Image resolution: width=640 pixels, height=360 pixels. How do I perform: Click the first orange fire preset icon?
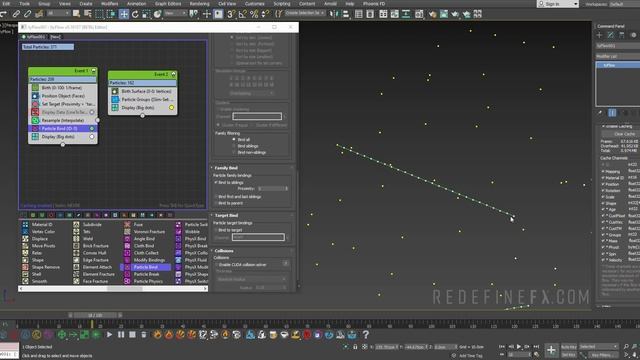point(157,335)
